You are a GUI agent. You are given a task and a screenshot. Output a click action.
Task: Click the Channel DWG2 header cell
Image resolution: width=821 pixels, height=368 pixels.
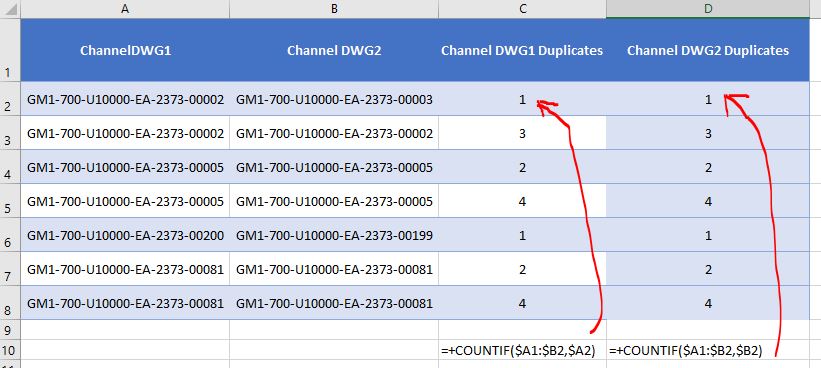coord(334,50)
